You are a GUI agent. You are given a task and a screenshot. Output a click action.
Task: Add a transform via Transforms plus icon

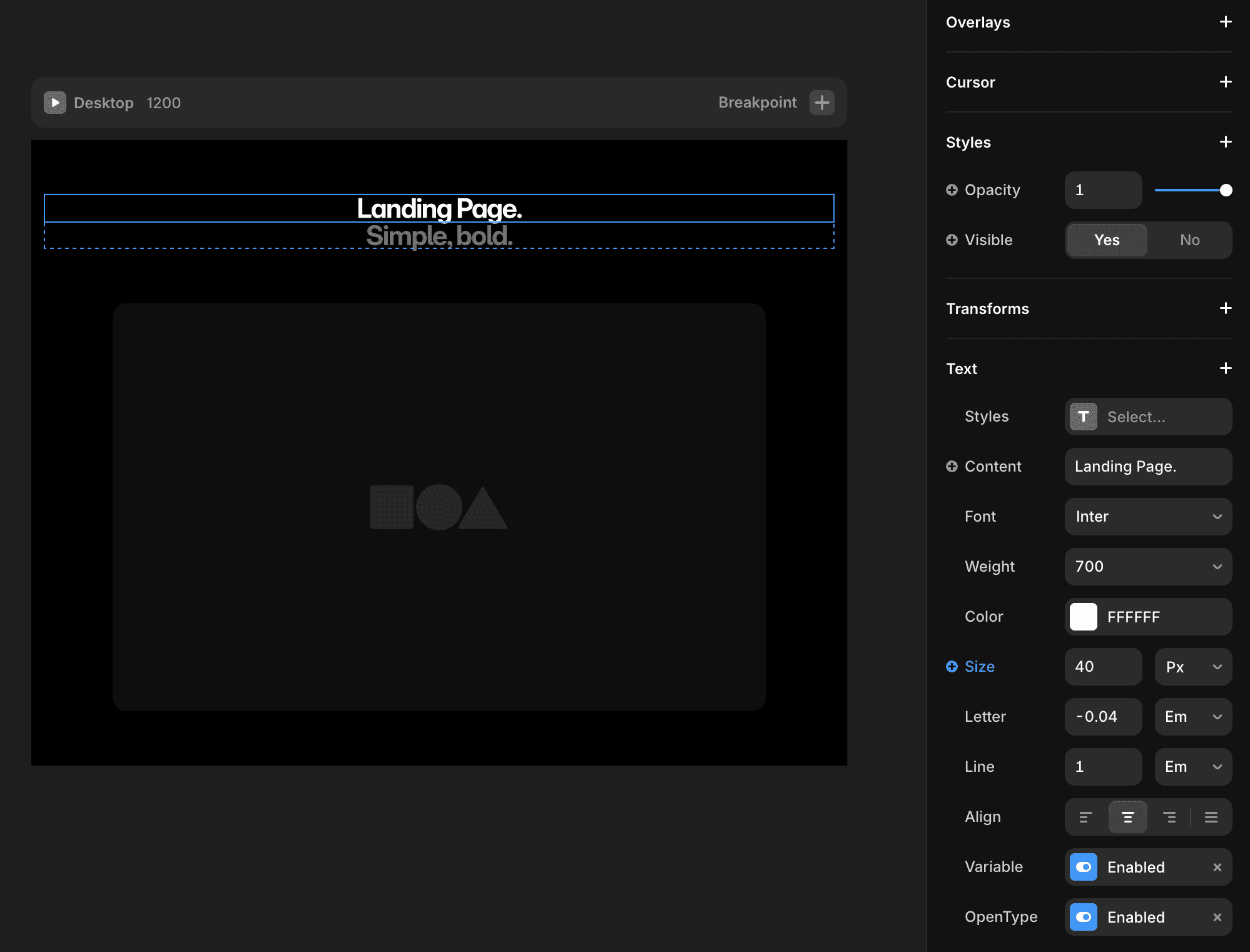[x=1226, y=308]
